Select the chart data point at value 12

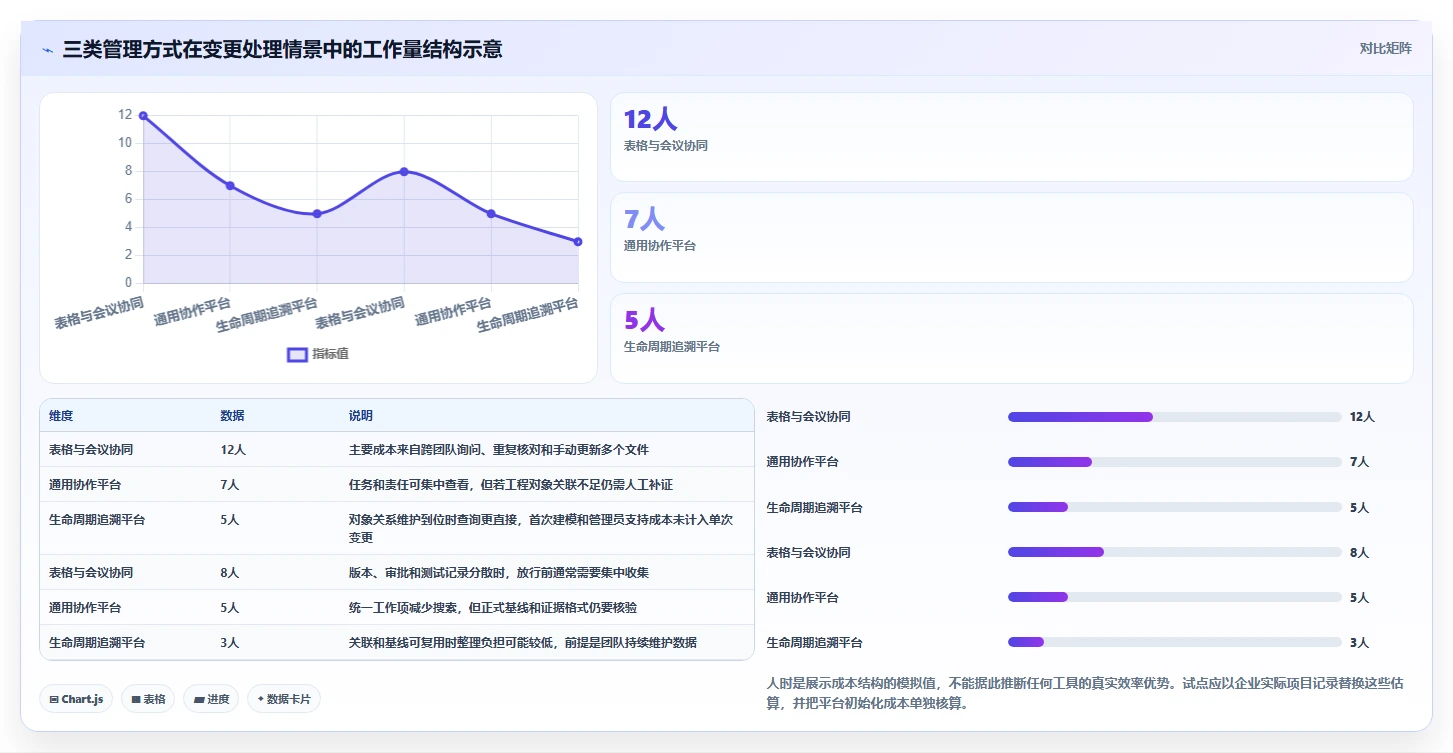[x=143, y=116]
